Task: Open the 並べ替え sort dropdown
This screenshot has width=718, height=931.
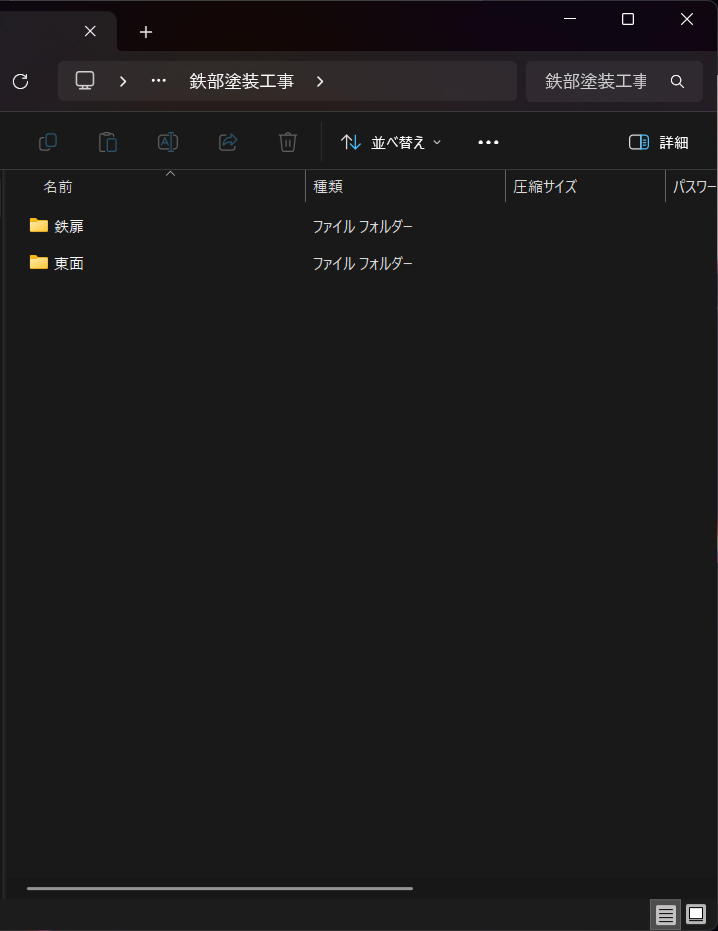Action: click(x=391, y=142)
